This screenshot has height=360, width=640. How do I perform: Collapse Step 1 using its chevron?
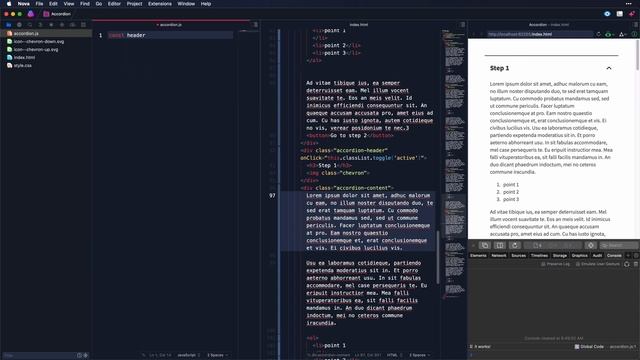(609, 68)
